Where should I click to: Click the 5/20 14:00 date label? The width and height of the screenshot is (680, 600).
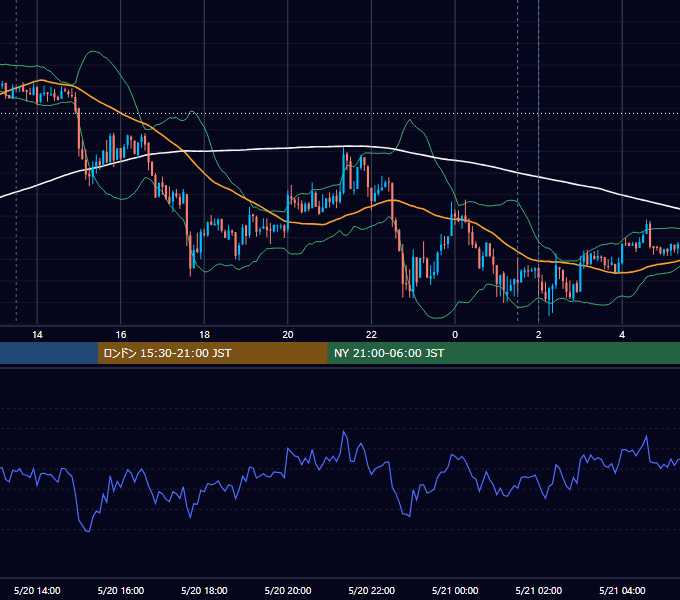pos(37,590)
